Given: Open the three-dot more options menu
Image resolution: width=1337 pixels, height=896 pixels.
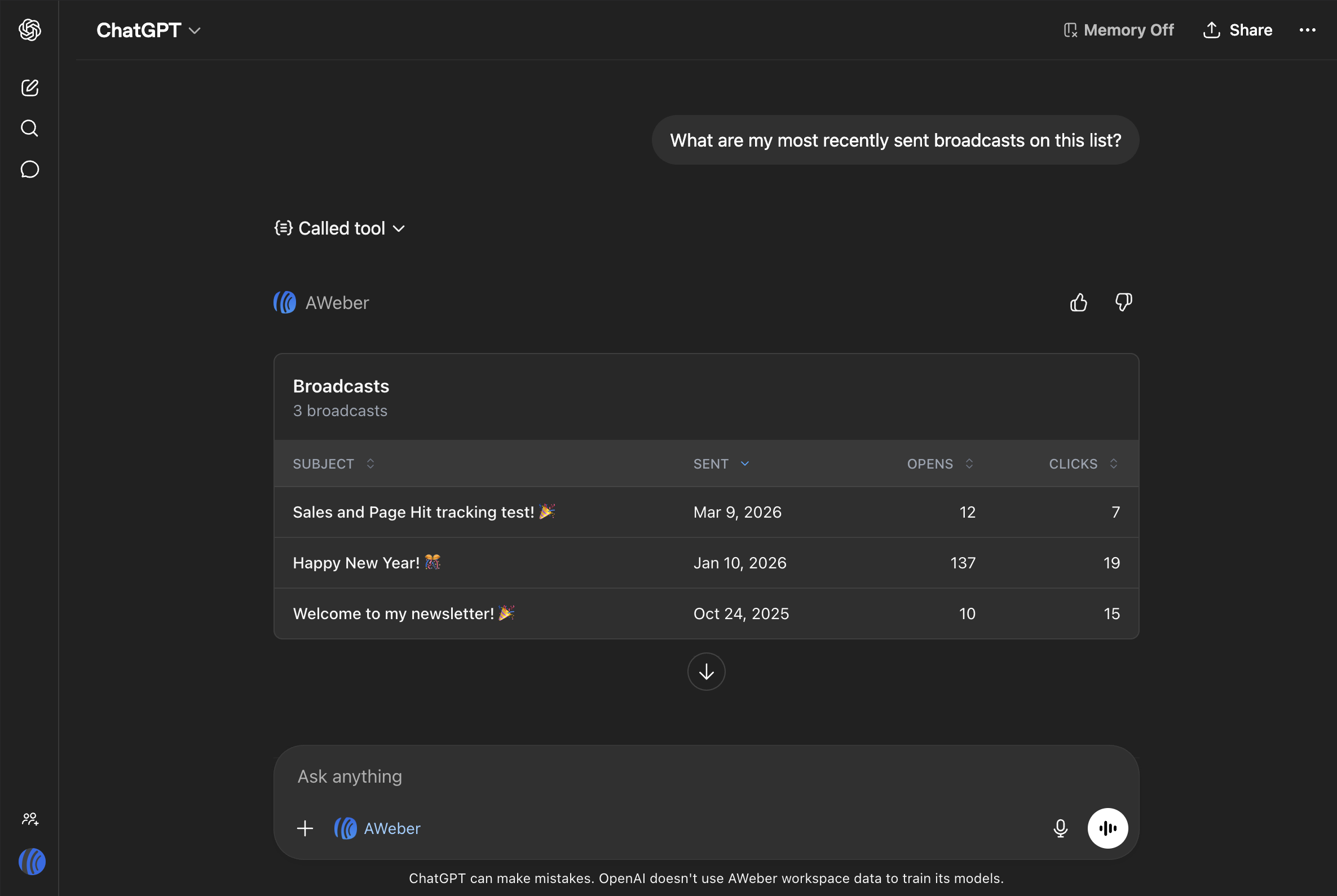Looking at the screenshot, I should point(1307,30).
